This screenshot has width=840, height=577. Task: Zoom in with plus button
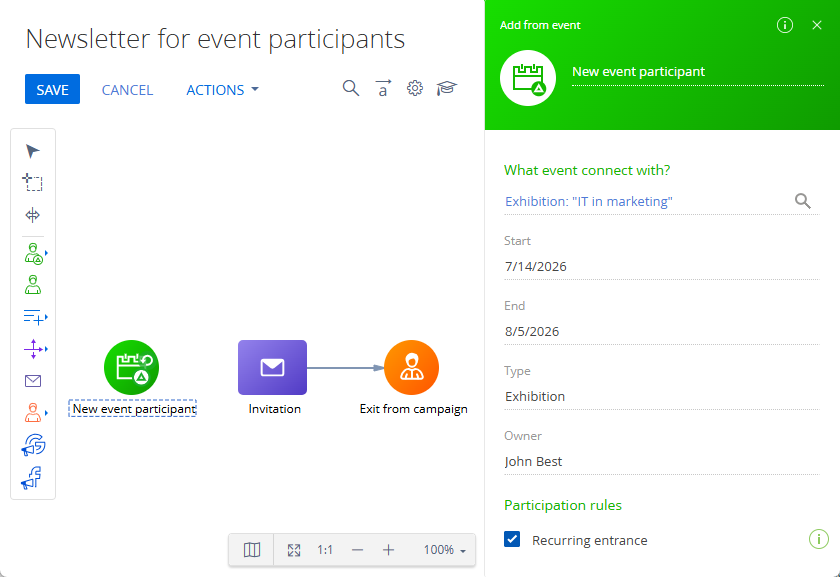[x=388, y=550]
